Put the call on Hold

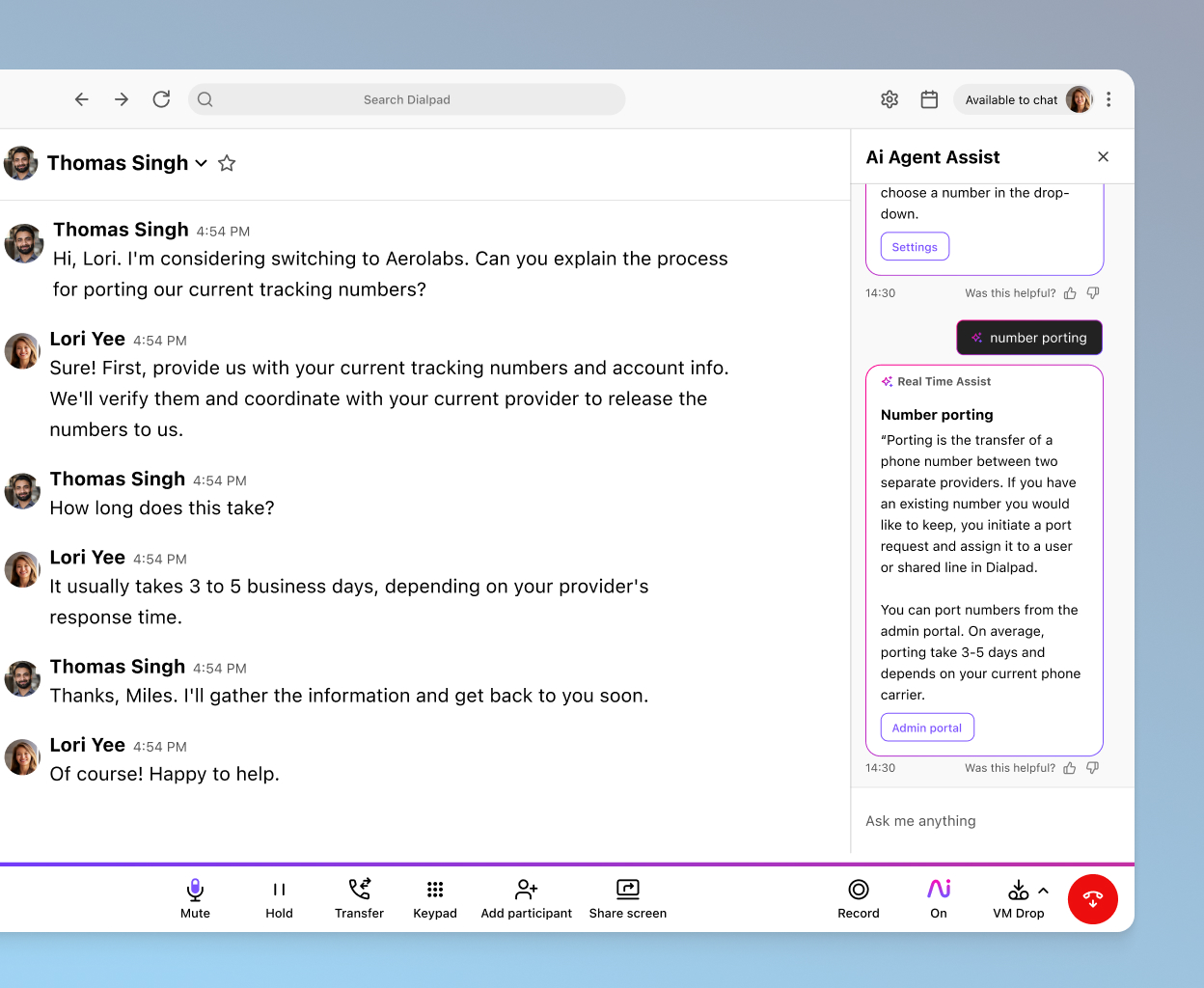coord(279,898)
